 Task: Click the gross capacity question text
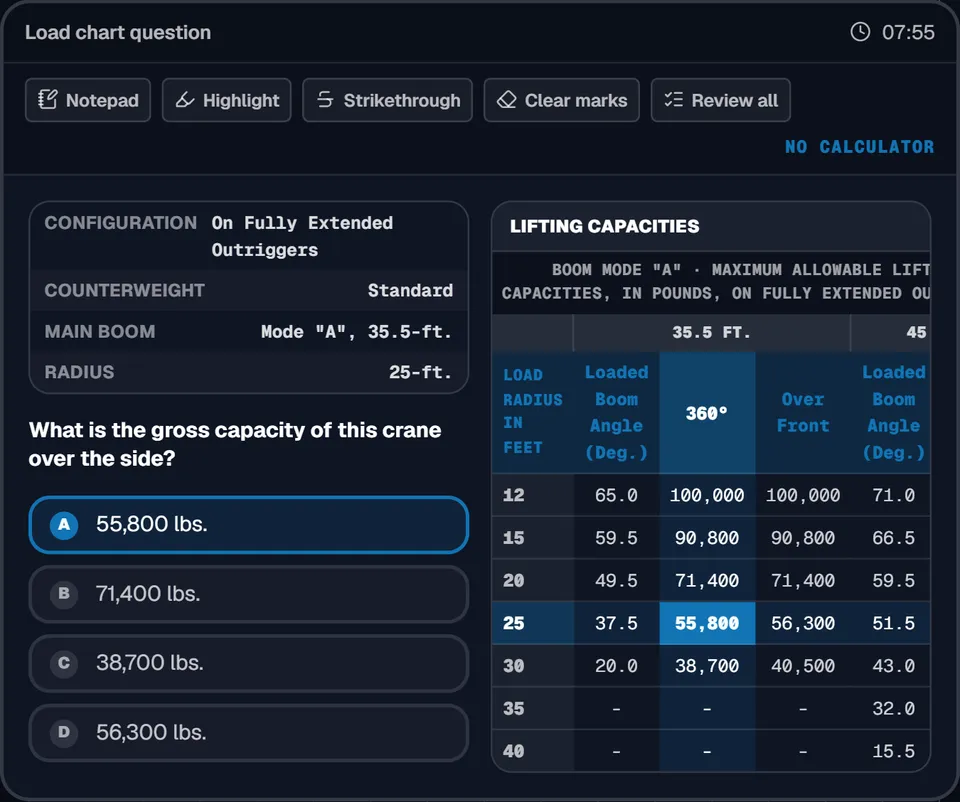pos(235,444)
